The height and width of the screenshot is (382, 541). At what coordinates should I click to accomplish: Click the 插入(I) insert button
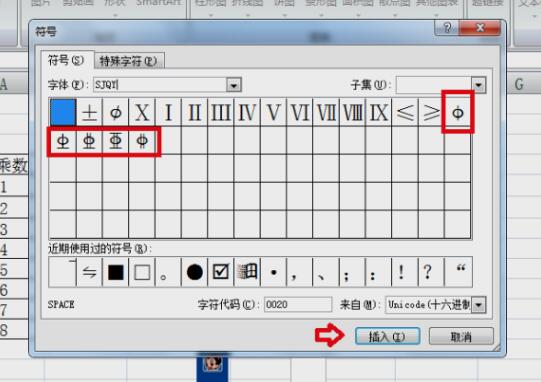(x=387, y=336)
